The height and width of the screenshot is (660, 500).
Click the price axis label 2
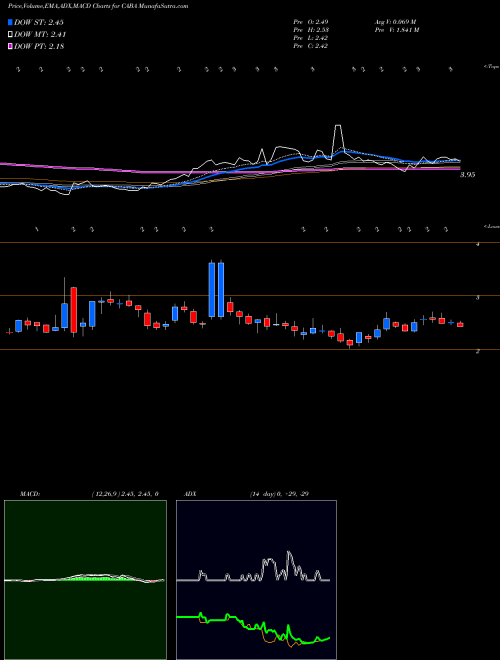pos(477,351)
